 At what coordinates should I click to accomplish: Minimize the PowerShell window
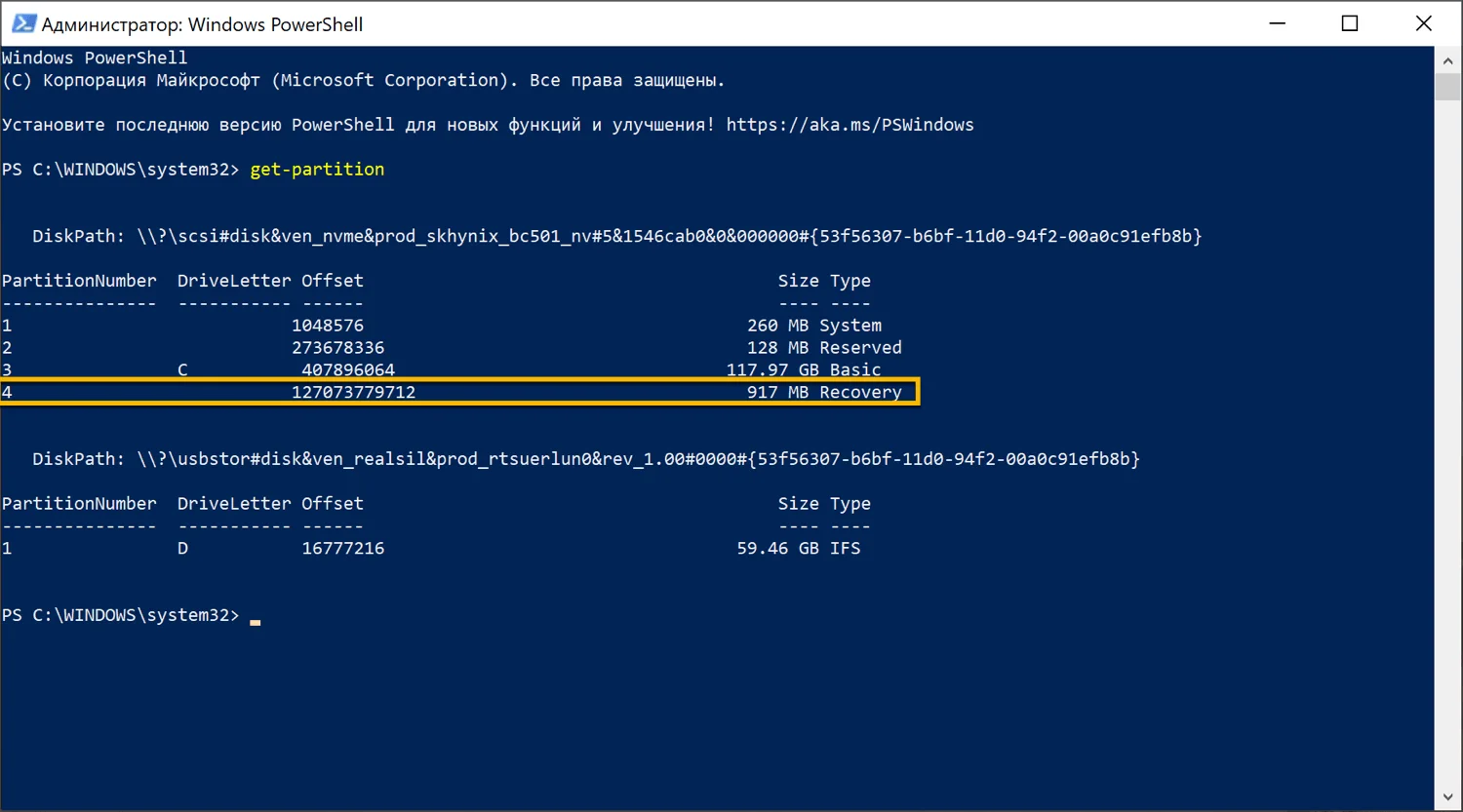pyautogui.click(x=1278, y=23)
